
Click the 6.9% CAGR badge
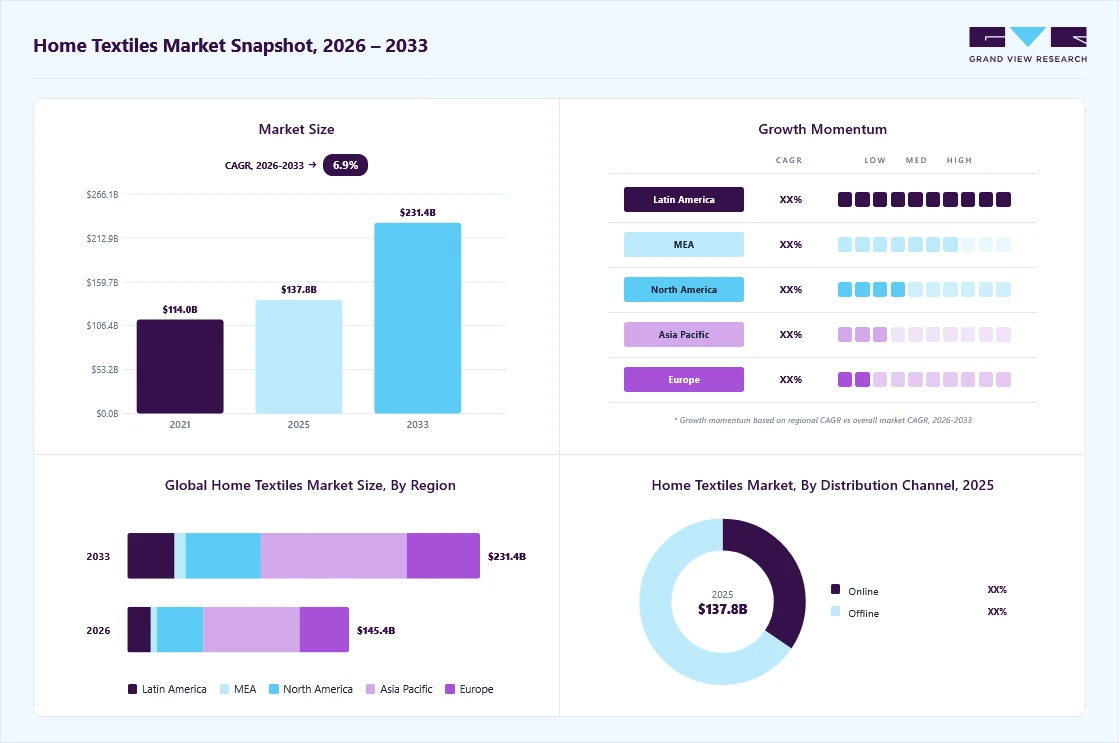pyautogui.click(x=345, y=165)
